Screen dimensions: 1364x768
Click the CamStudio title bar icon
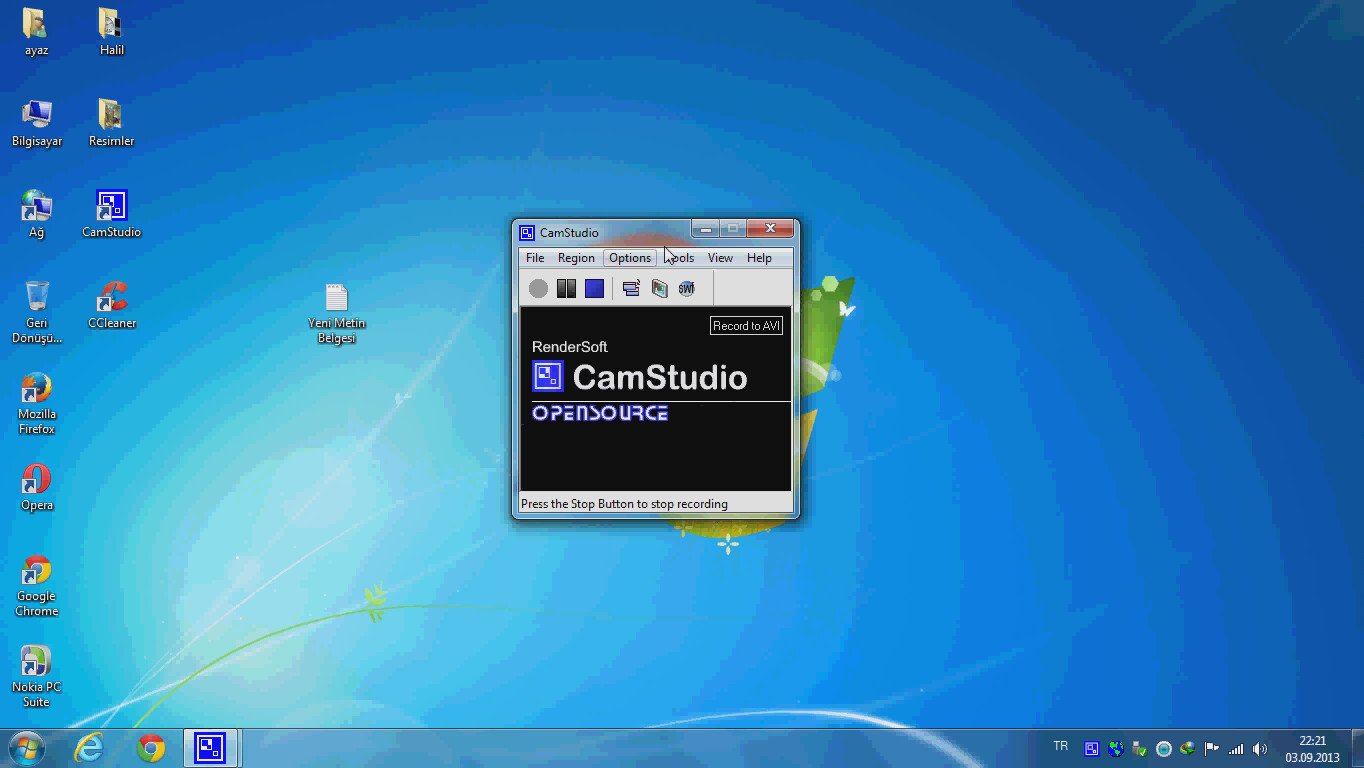[x=527, y=233]
